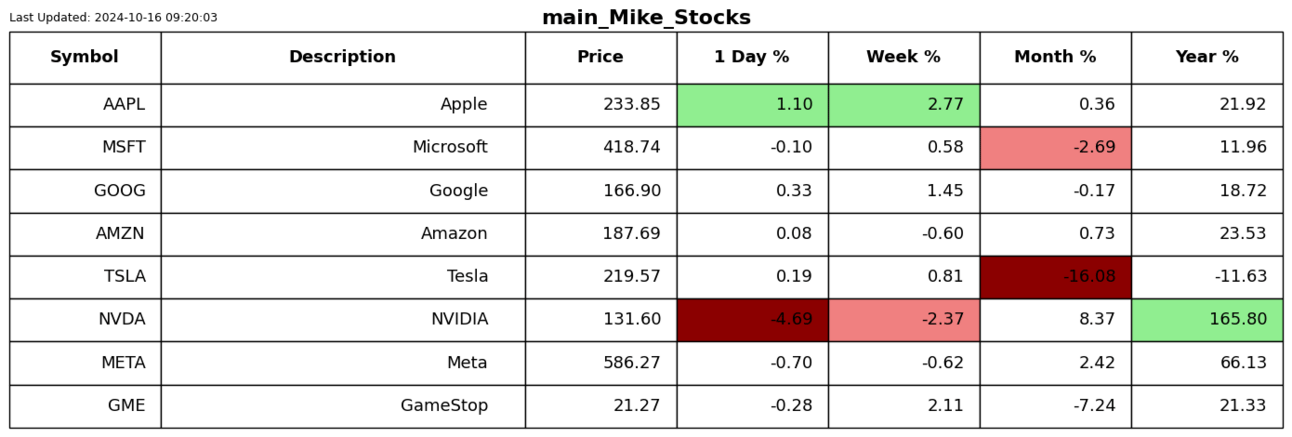Select the Description column header
This screenshot has width=1292, height=437.
pyautogui.click(x=343, y=58)
